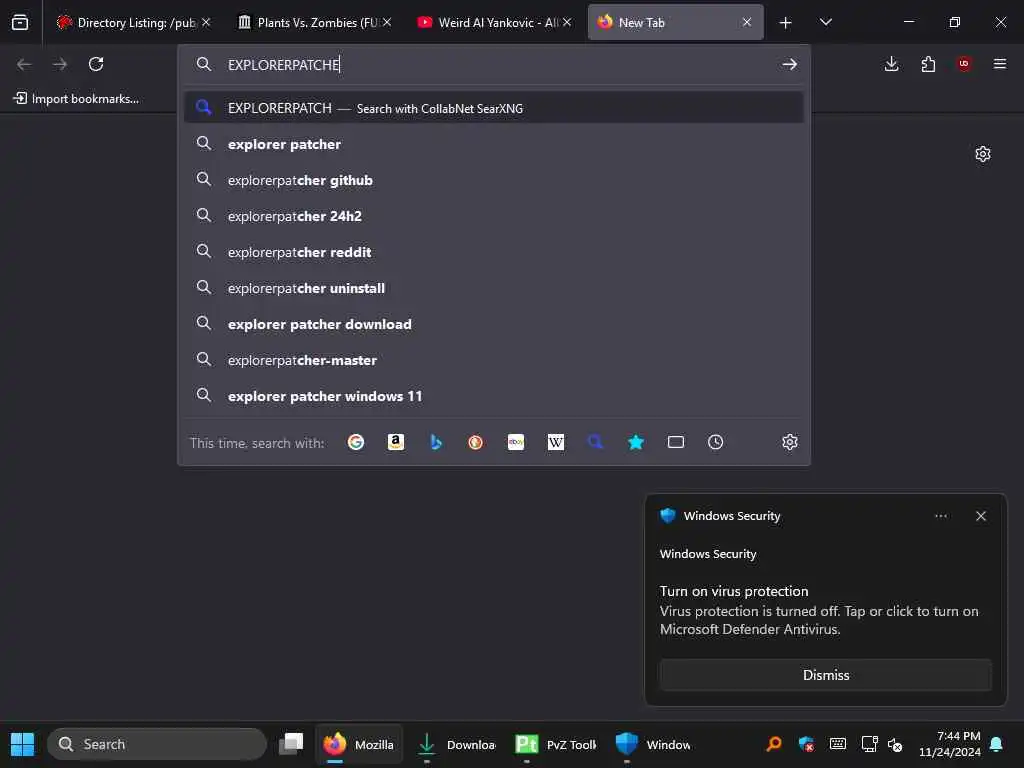
Task: Search with eBay one-off icon
Action: (x=516, y=443)
